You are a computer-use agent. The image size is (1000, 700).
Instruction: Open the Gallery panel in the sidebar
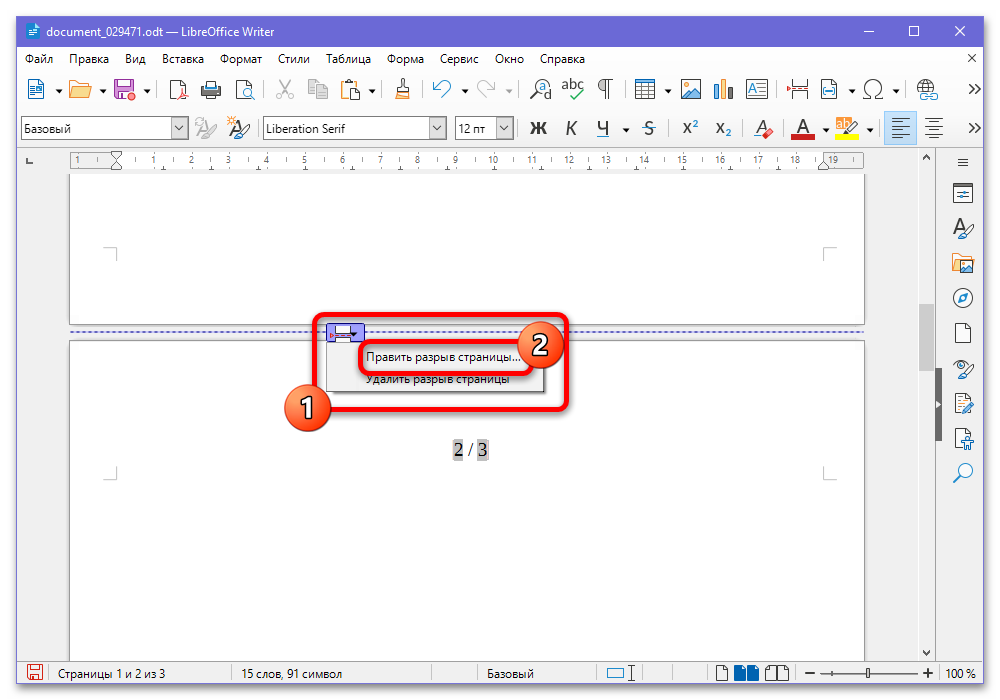pyautogui.click(x=963, y=263)
